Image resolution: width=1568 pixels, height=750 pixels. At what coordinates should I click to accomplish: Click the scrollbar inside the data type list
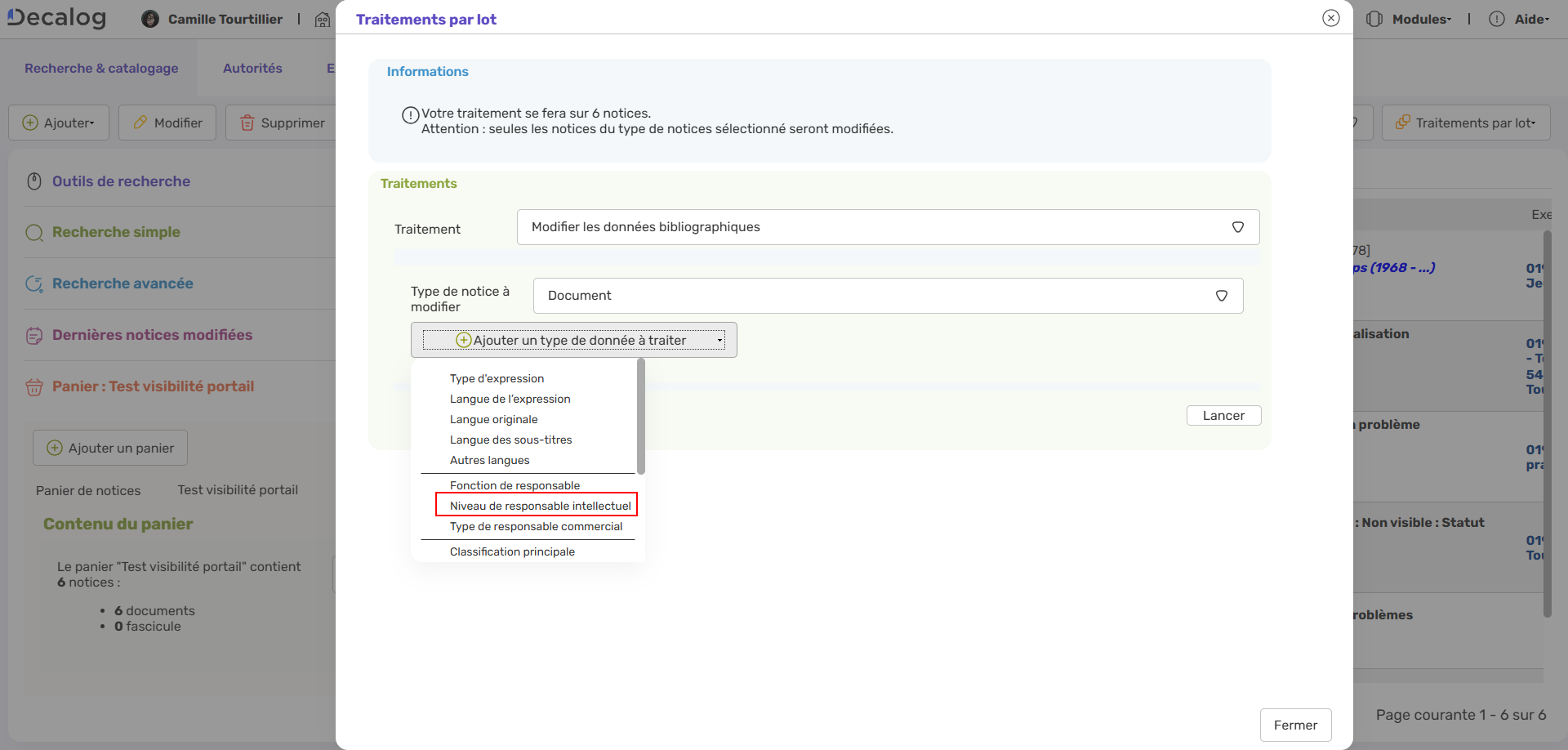pos(641,417)
